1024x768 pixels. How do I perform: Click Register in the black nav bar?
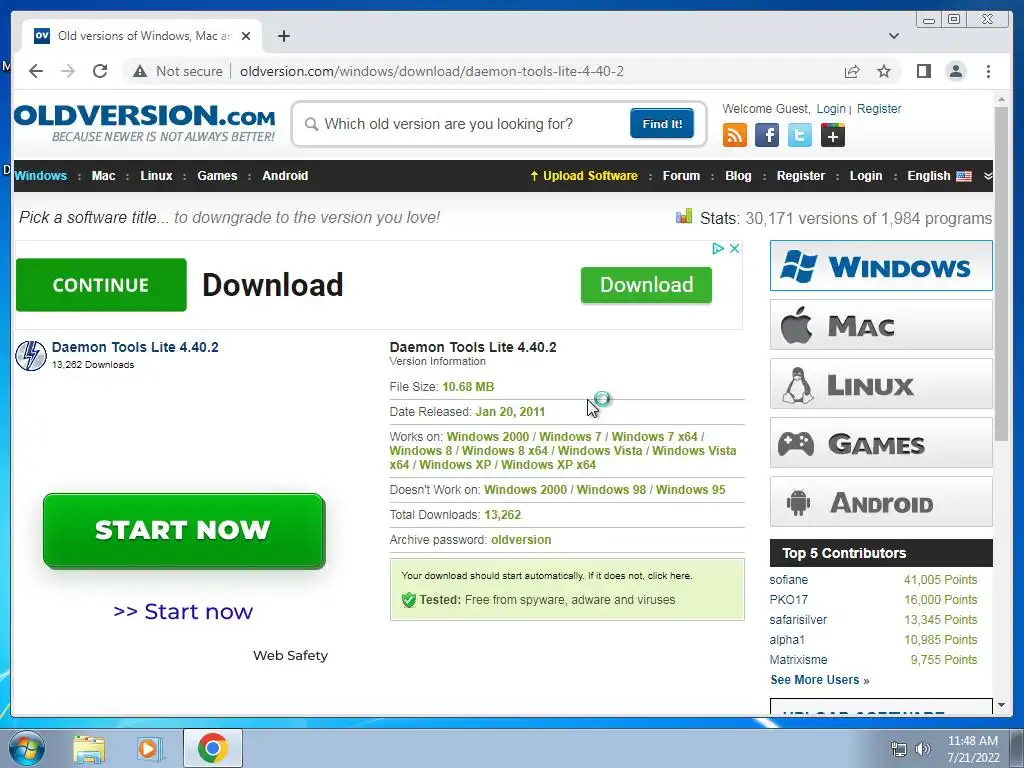(x=801, y=176)
